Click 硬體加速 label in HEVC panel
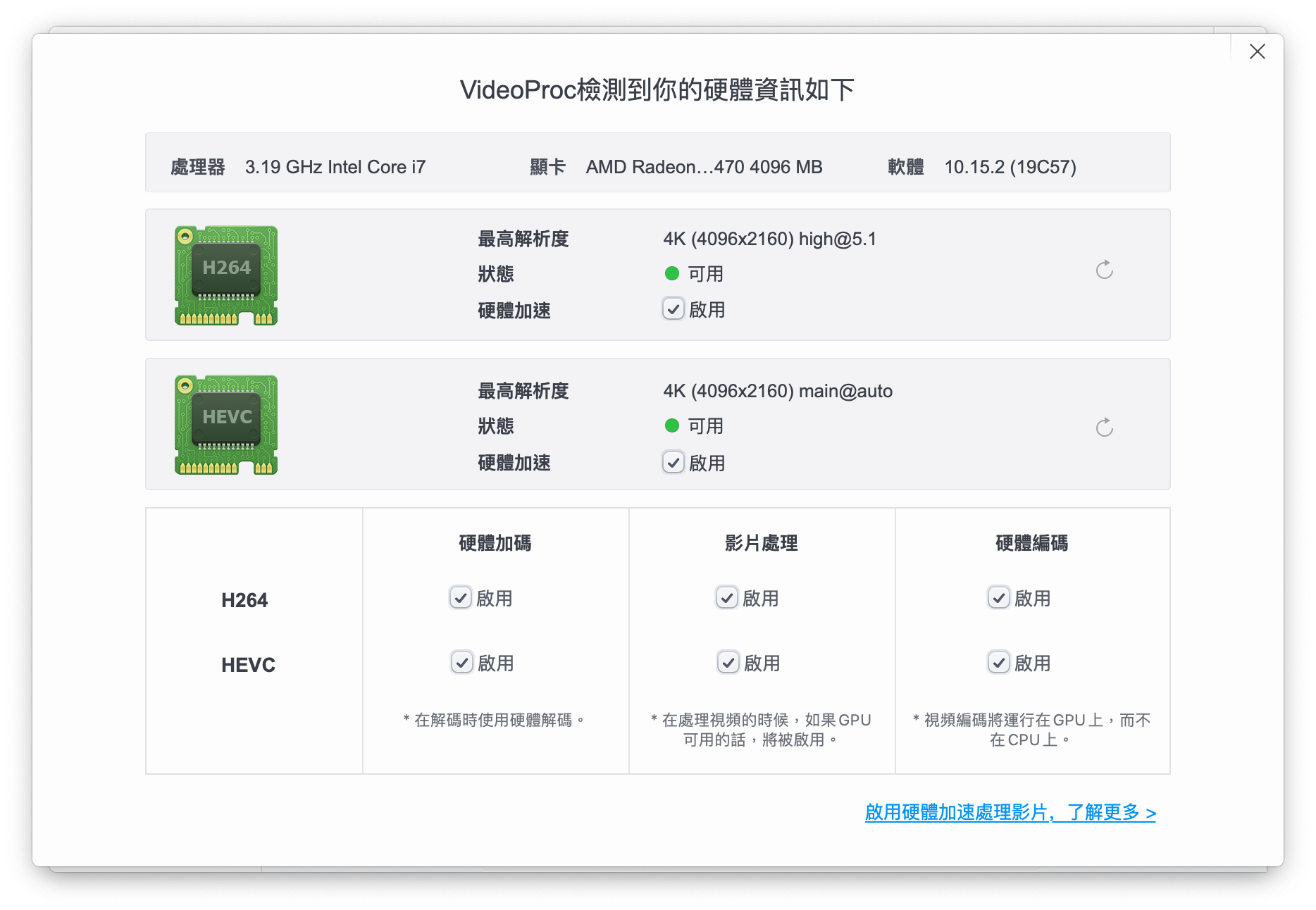Image resolution: width=1316 pixels, height=910 pixels. 514,463
